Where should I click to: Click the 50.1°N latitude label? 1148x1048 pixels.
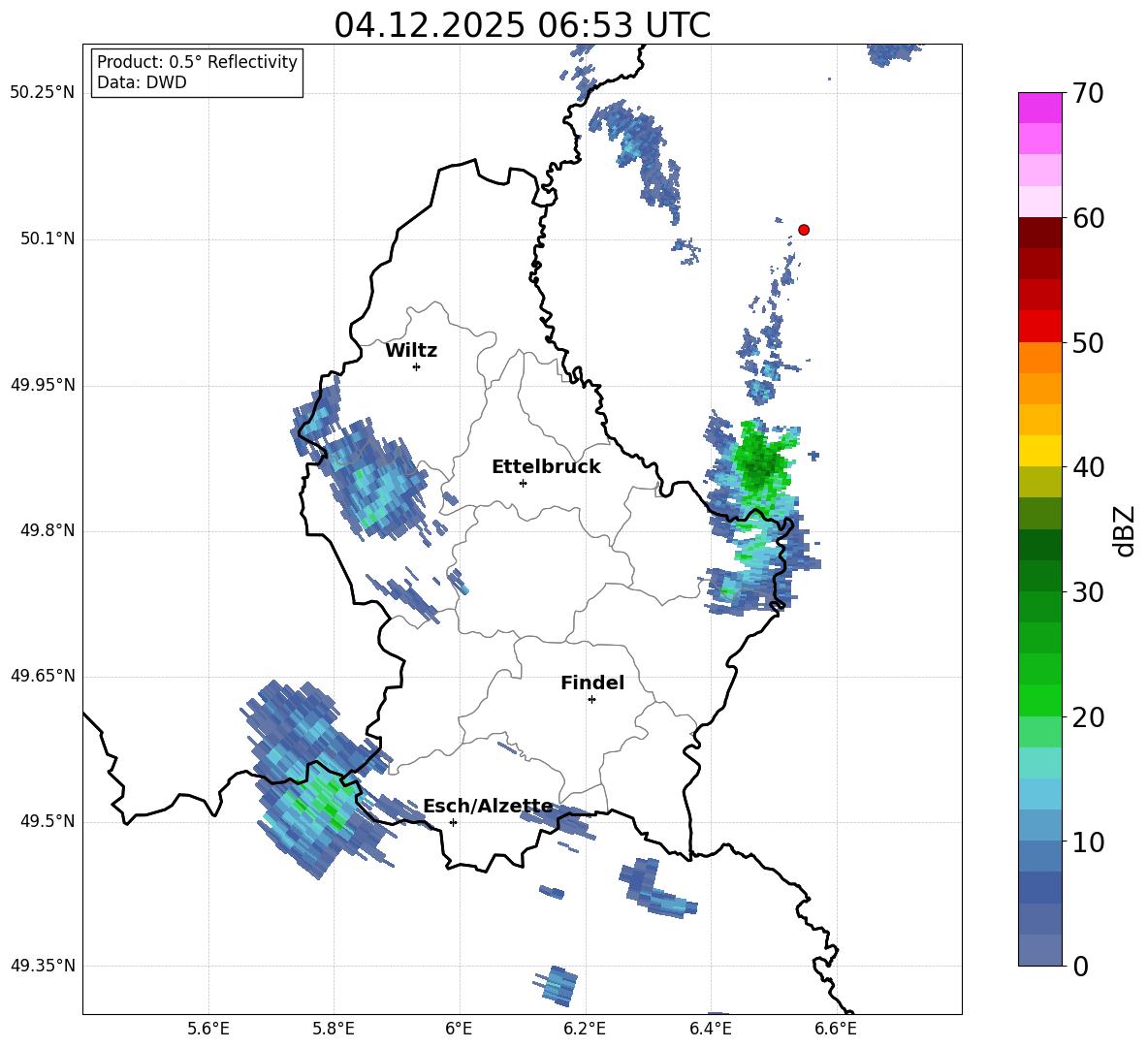coord(48,238)
